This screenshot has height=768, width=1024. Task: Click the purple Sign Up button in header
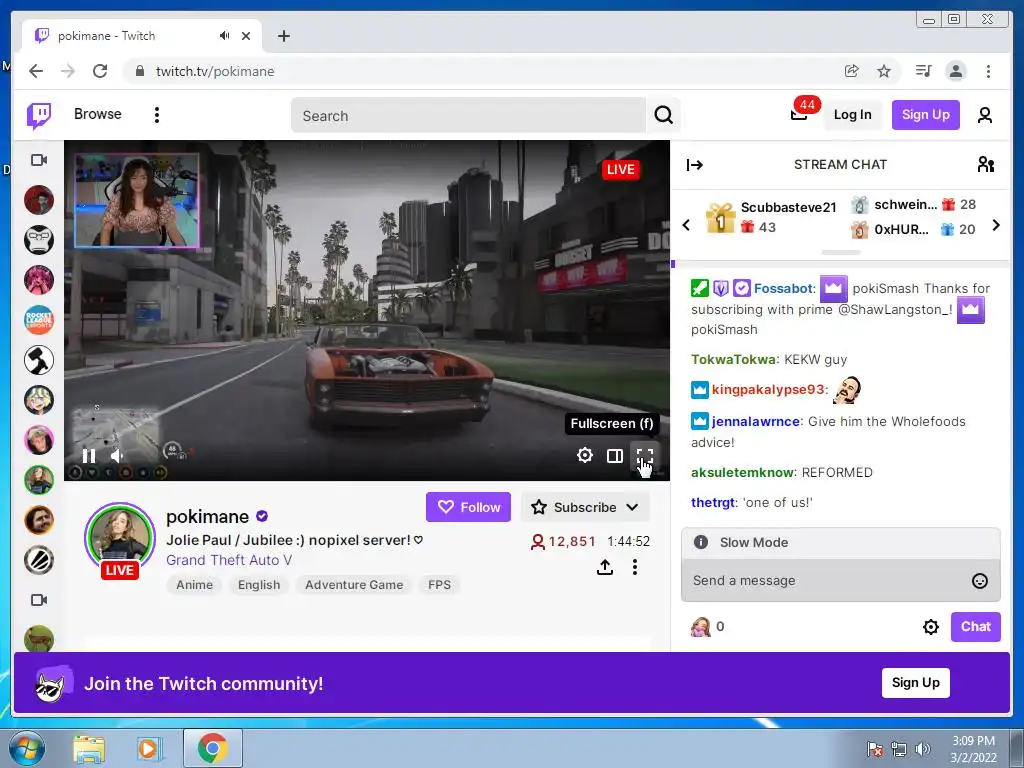(925, 115)
